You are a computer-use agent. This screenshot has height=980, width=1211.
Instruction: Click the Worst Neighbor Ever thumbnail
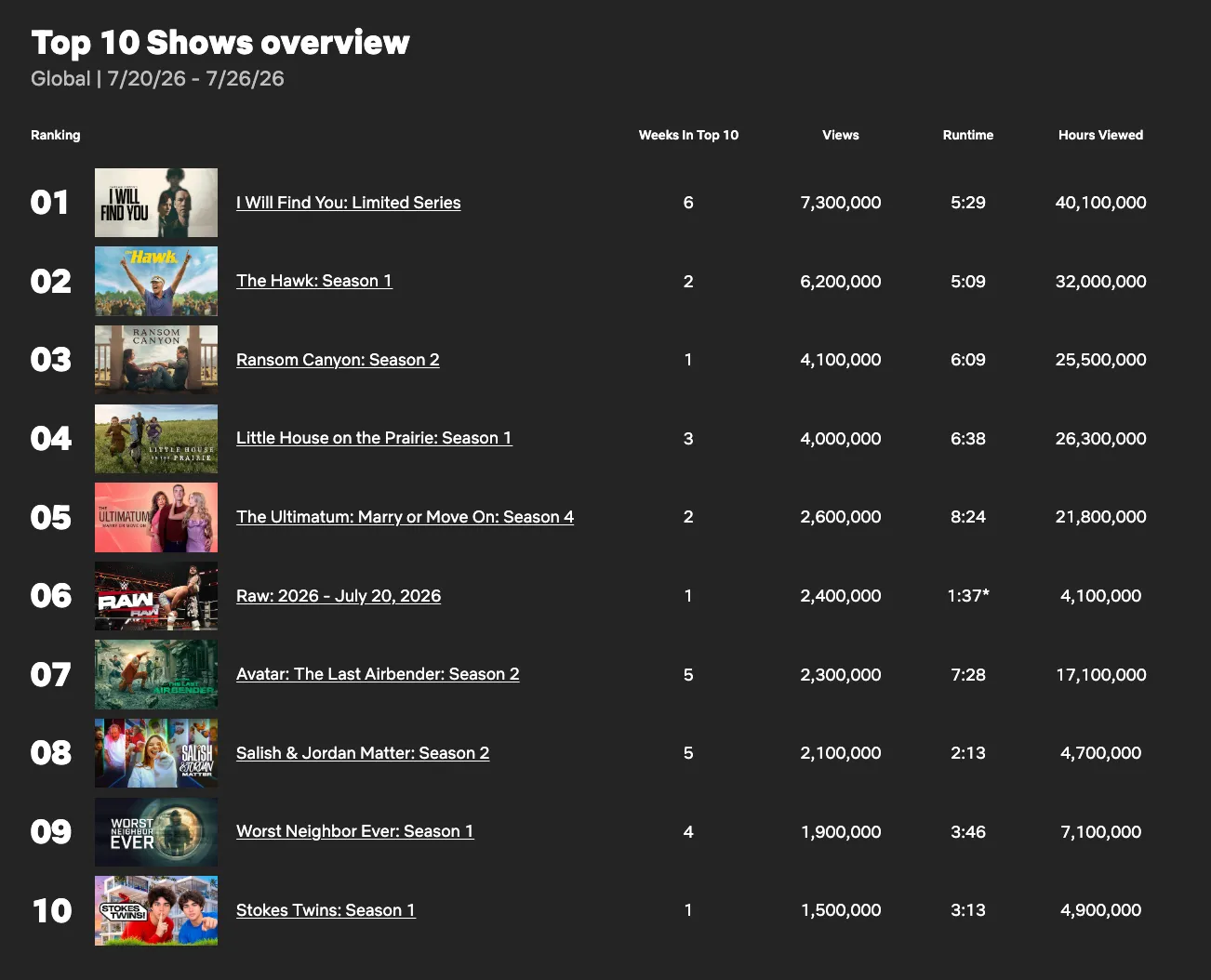coord(156,831)
